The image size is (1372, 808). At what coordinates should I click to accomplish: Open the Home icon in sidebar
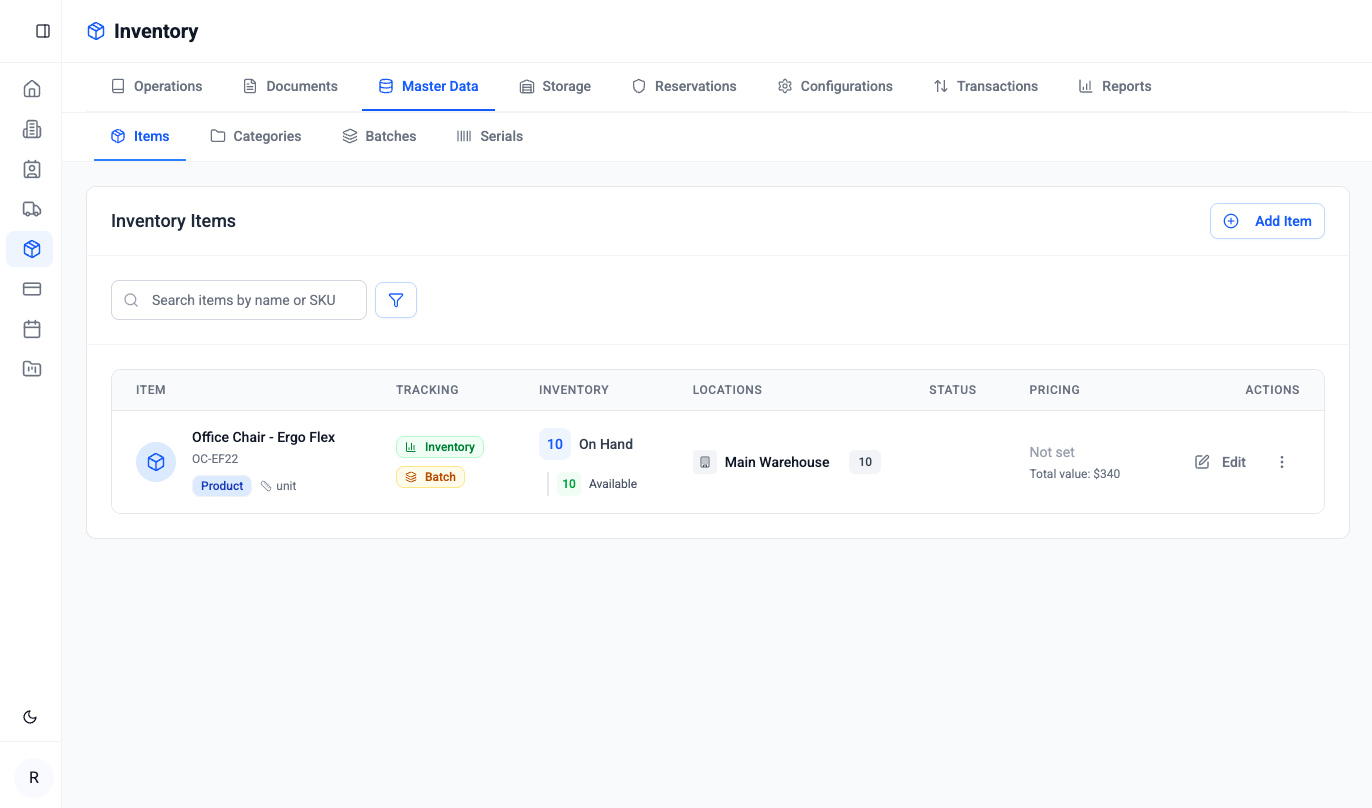coord(32,89)
